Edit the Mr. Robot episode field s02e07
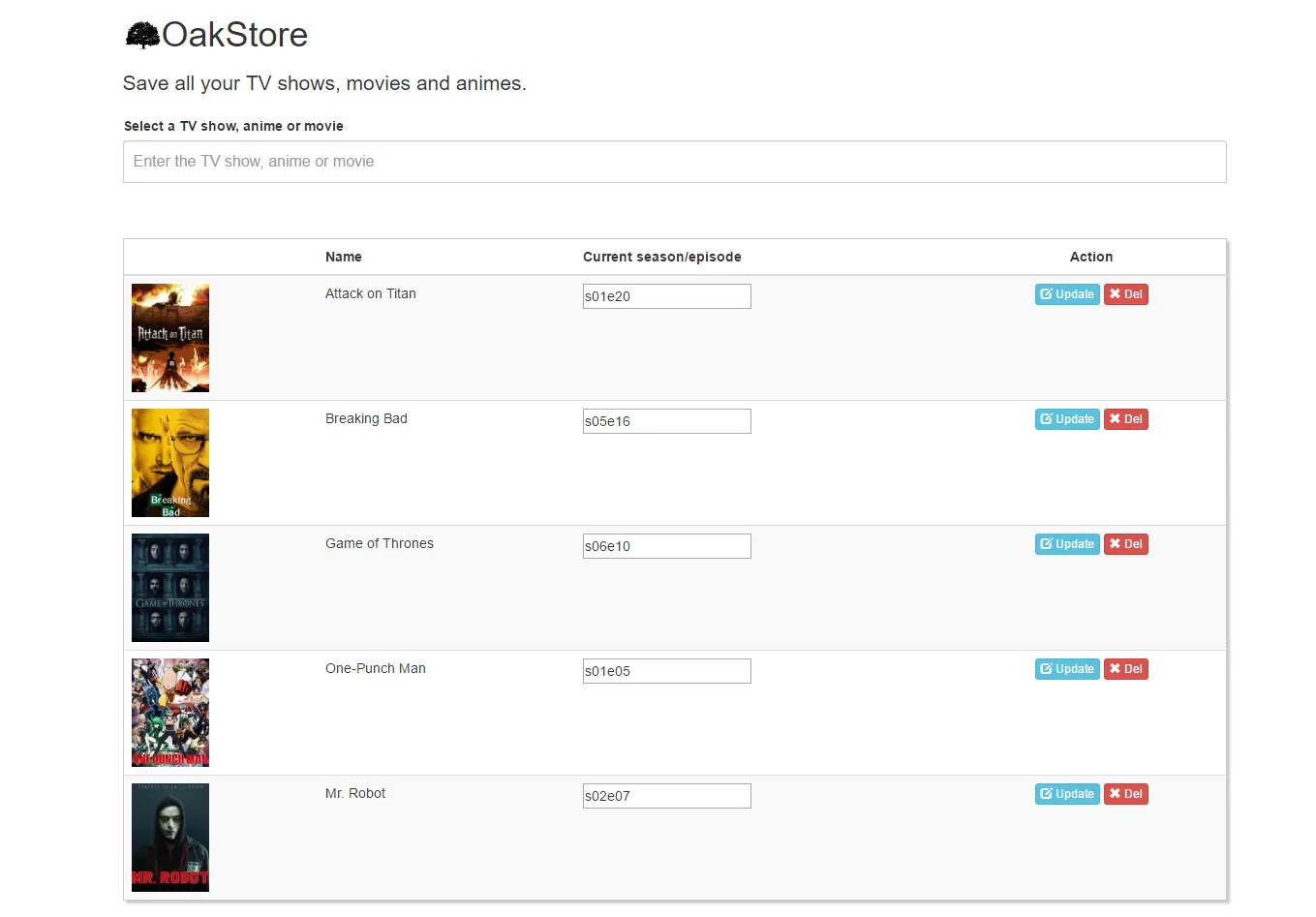 (667, 796)
